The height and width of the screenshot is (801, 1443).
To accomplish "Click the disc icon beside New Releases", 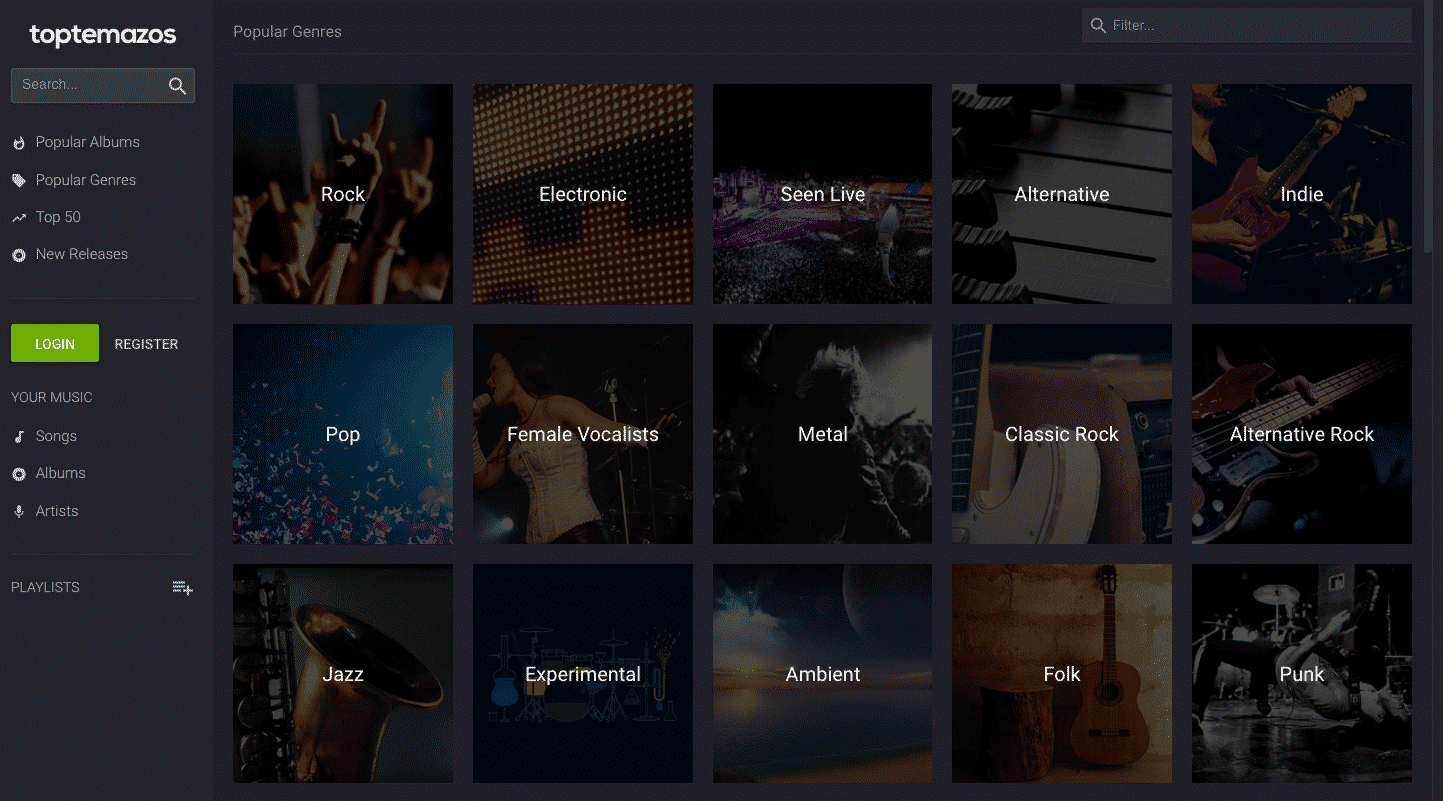I will tap(18, 255).
